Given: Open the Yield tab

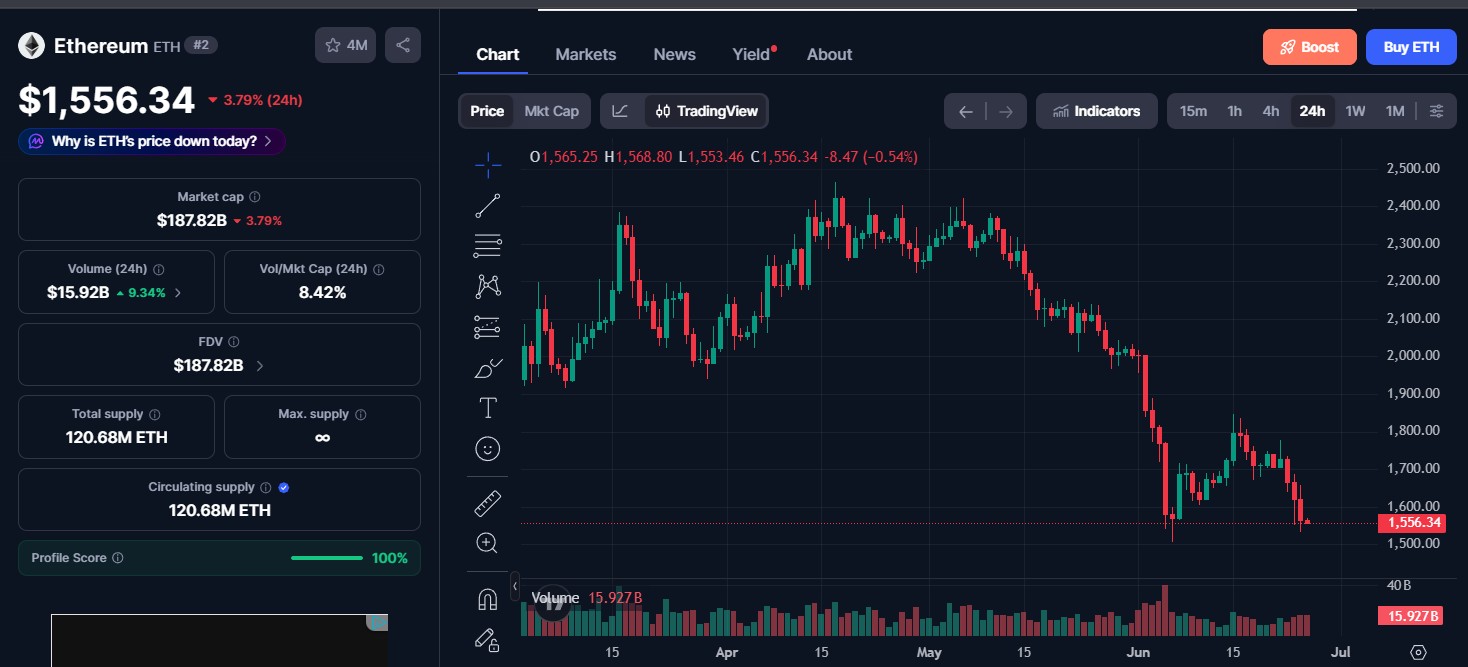Looking at the screenshot, I should pyautogui.click(x=753, y=54).
